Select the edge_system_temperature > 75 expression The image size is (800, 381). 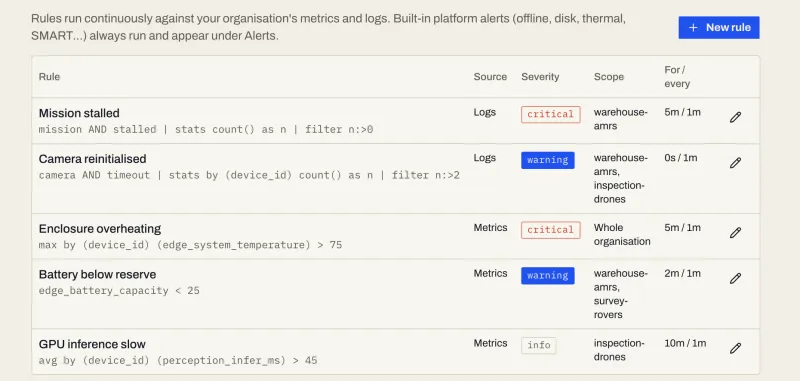coord(190,245)
